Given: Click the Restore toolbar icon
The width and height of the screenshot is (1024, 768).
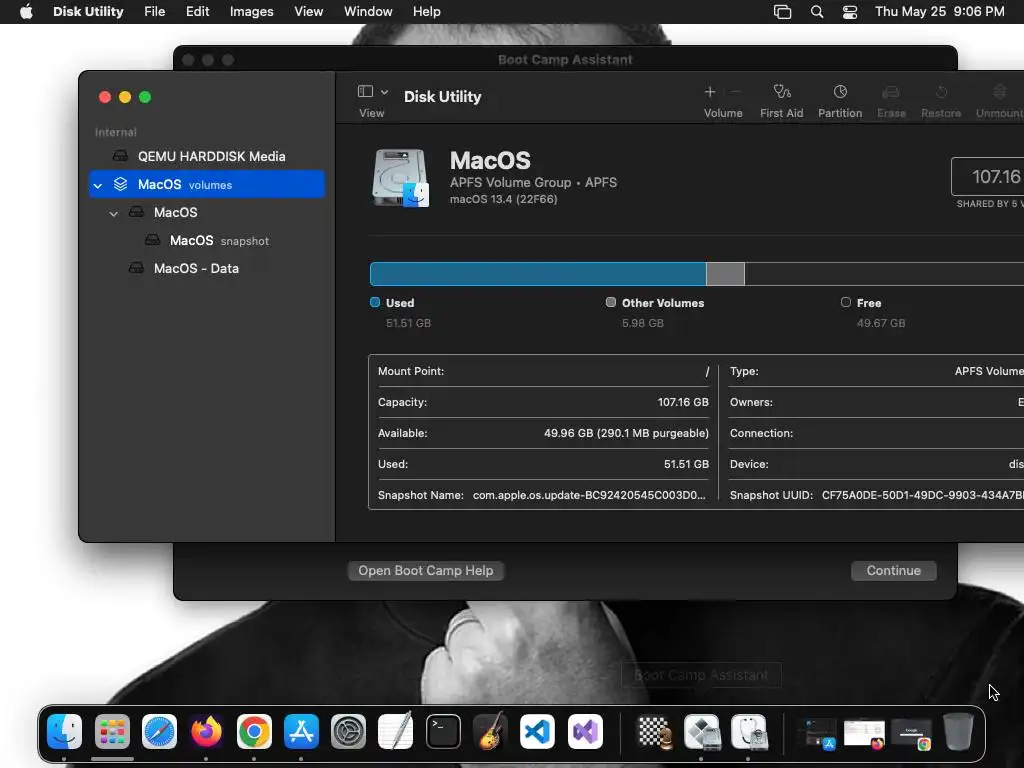Looking at the screenshot, I should click(941, 92).
